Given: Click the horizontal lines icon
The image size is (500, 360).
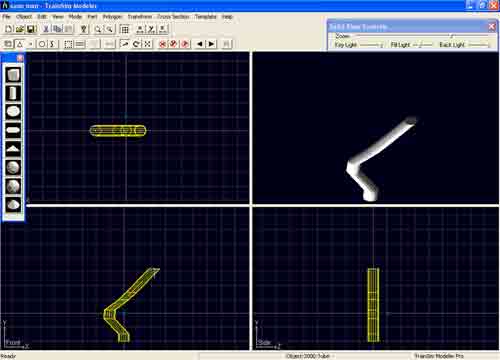Looking at the screenshot, I should click(x=80, y=44).
